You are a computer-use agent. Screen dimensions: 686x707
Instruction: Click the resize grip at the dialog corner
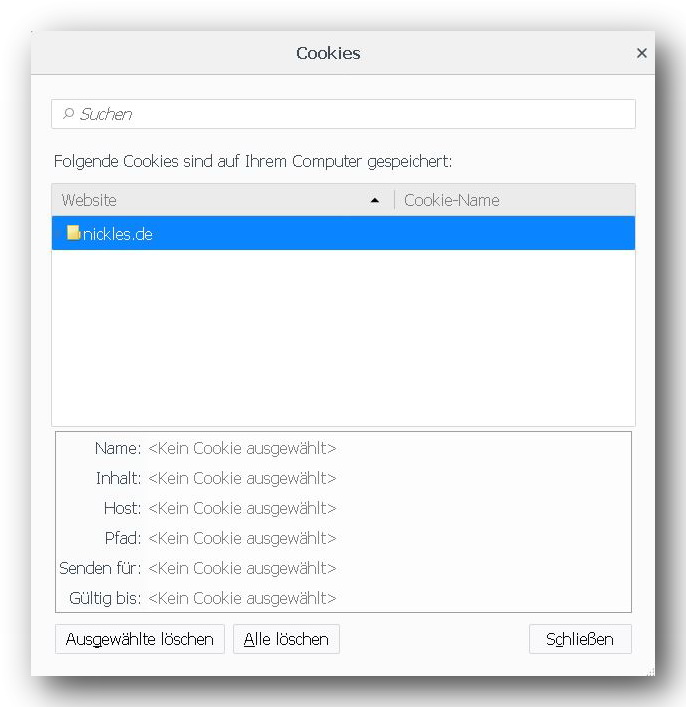tap(650, 672)
